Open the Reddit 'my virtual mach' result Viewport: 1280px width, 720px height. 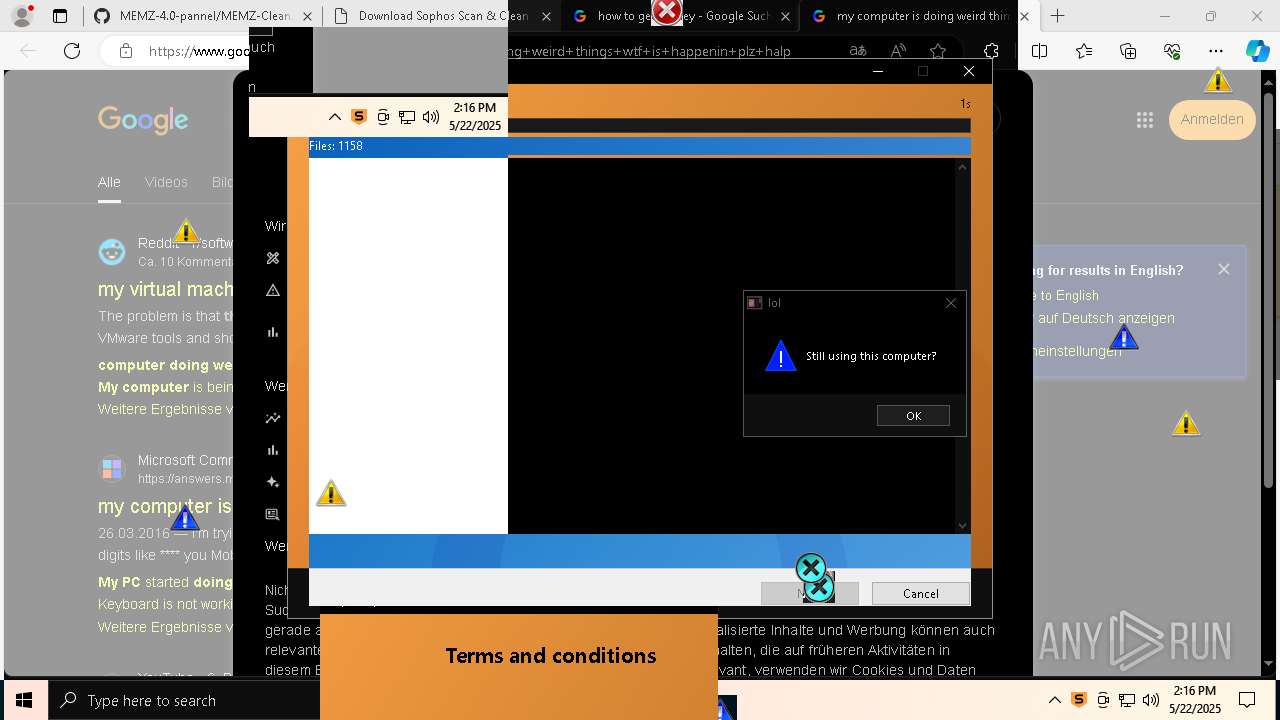166,289
